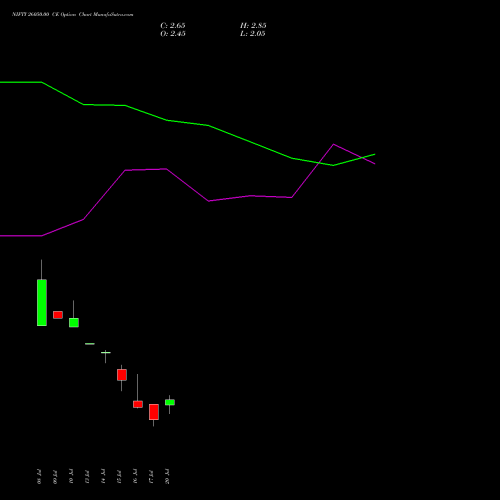Click the low value L: 2.05
Screen dimensions: 500x500
point(253,34)
